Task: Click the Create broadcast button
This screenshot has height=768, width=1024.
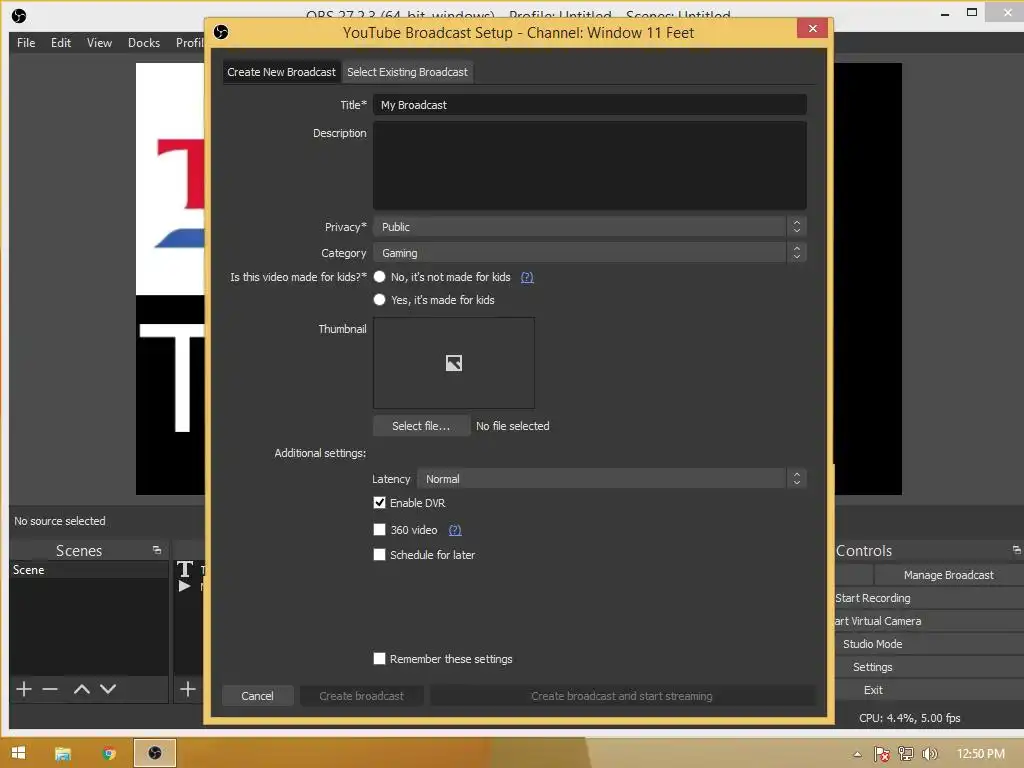Action: tap(361, 696)
